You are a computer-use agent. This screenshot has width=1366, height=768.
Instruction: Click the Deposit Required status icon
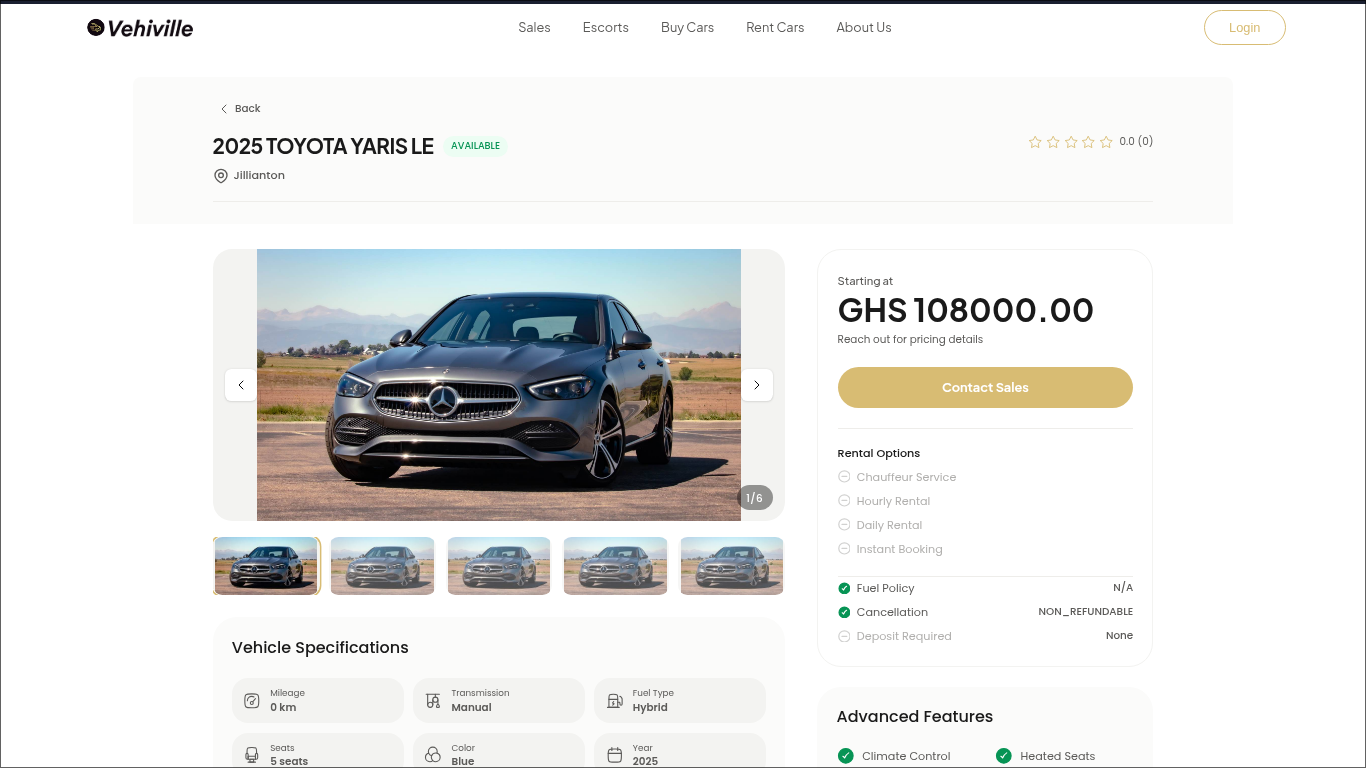844,636
